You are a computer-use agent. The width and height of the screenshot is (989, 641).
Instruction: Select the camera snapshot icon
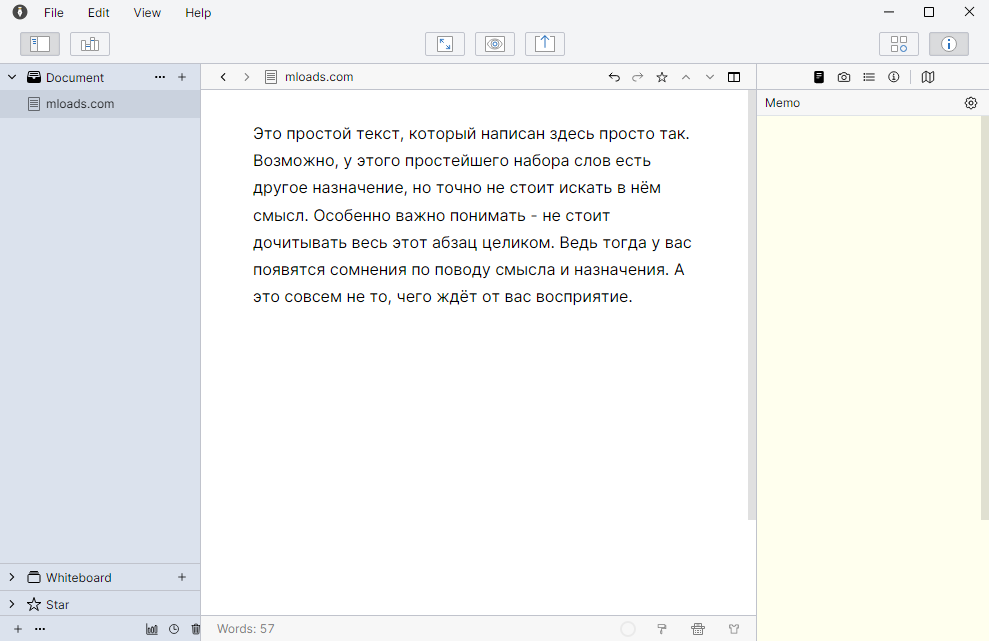(x=844, y=77)
